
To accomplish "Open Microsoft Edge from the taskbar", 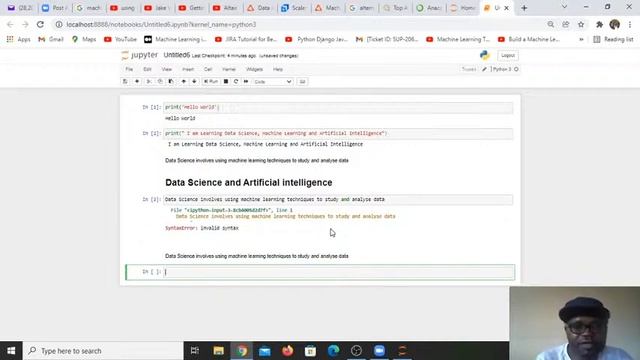I will [333, 351].
